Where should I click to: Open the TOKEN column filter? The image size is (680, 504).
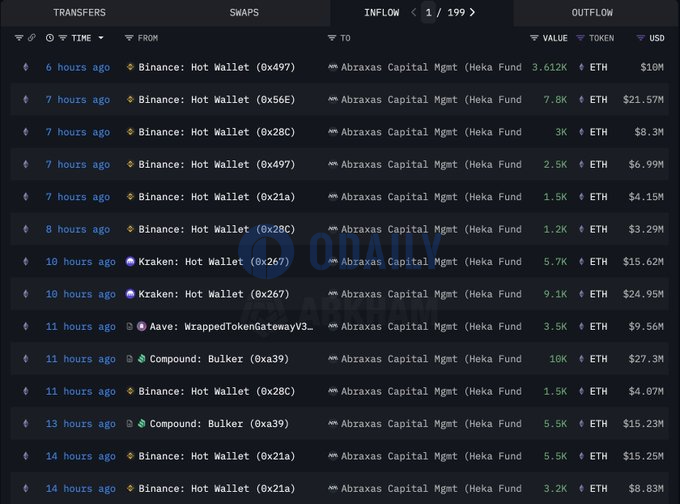pos(580,38)
